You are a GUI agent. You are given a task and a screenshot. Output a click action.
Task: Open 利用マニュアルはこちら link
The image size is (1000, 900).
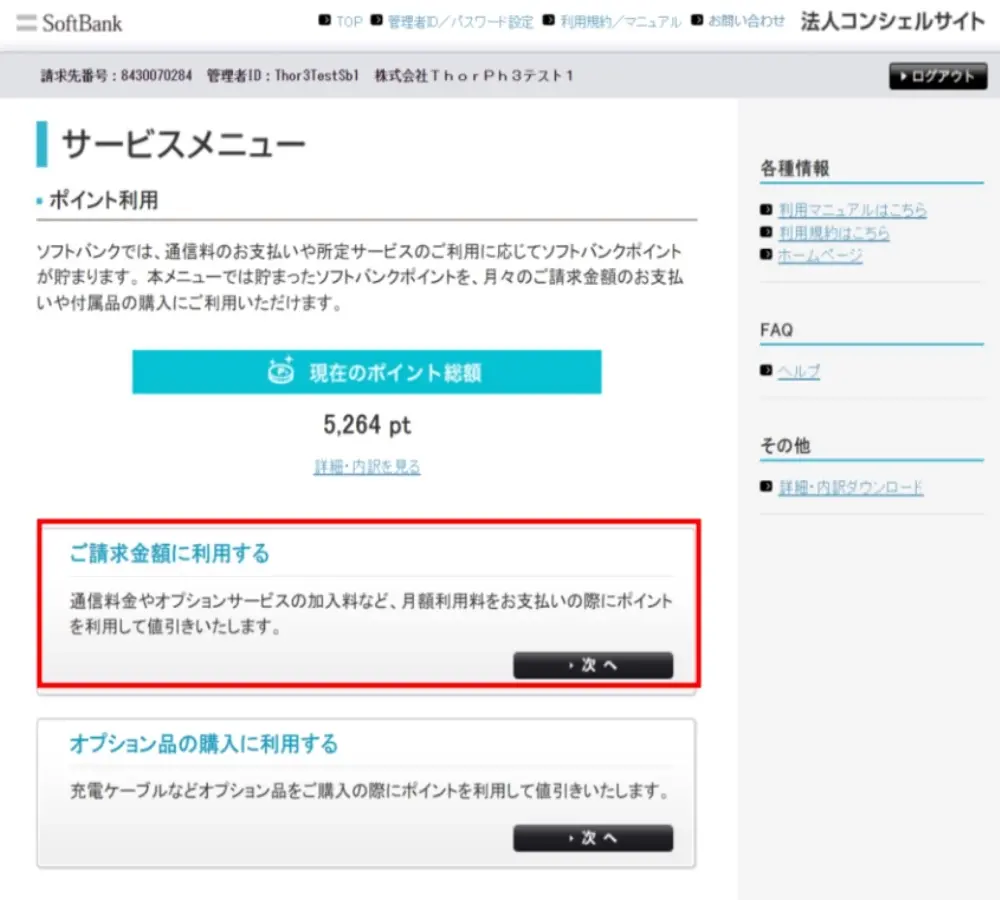[852, 210]
